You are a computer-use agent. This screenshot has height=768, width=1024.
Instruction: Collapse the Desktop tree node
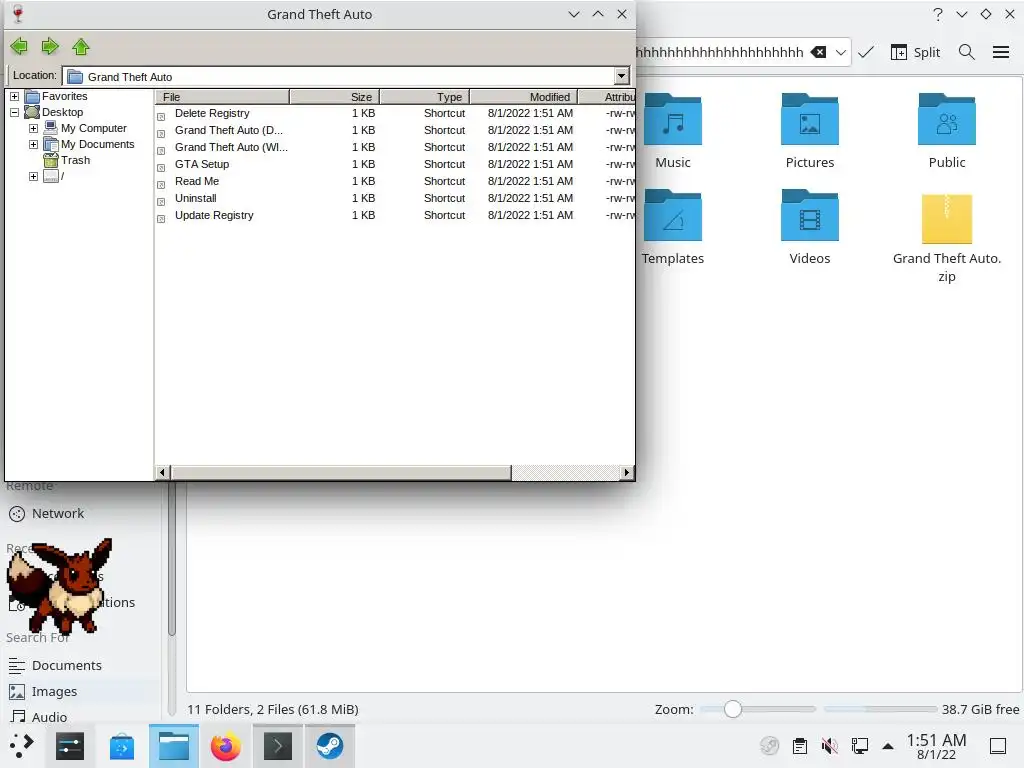tap(14, 112)
